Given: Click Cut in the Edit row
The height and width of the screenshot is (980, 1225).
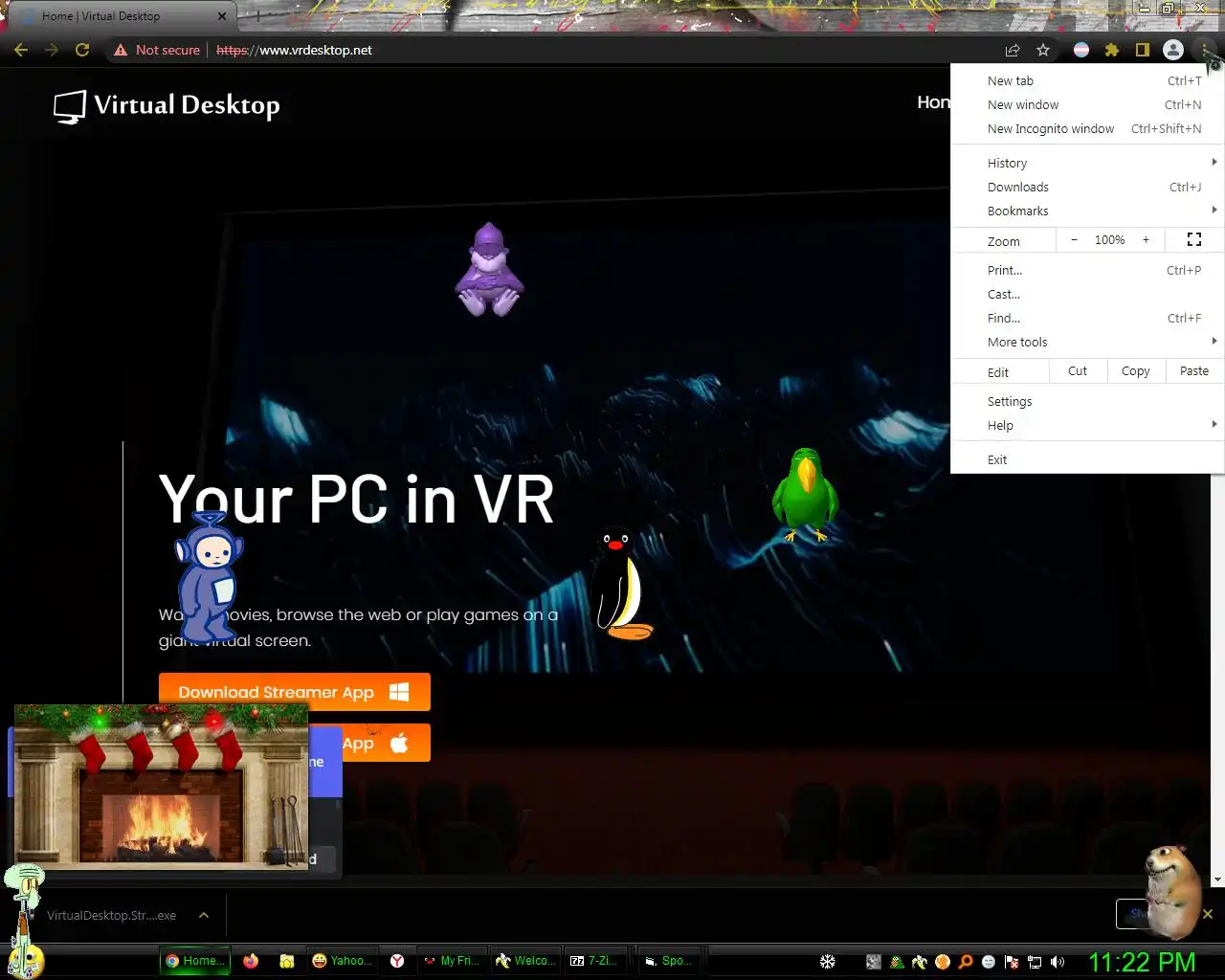Looking at the screenshot, I should tap(1078, 371).
